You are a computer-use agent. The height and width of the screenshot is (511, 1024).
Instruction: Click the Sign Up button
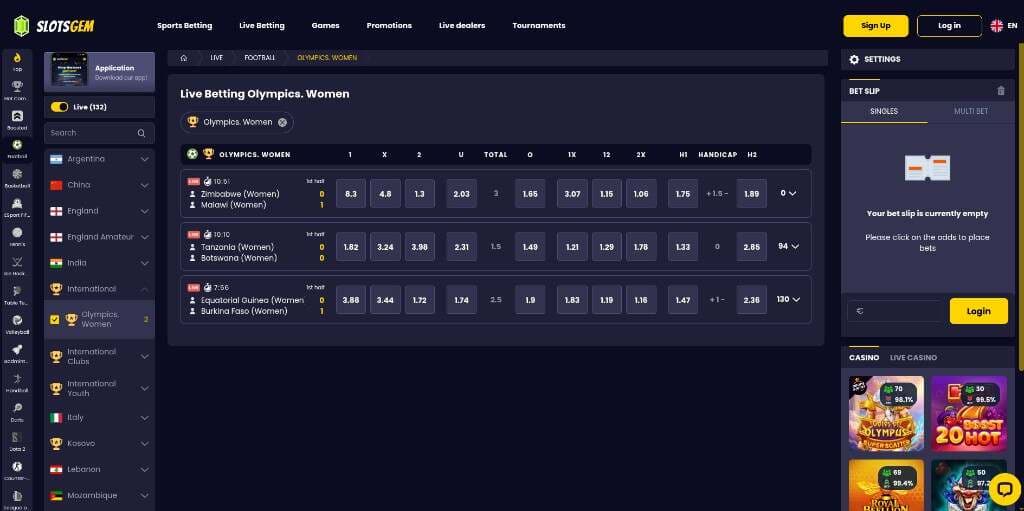click(x=876, y=25)
